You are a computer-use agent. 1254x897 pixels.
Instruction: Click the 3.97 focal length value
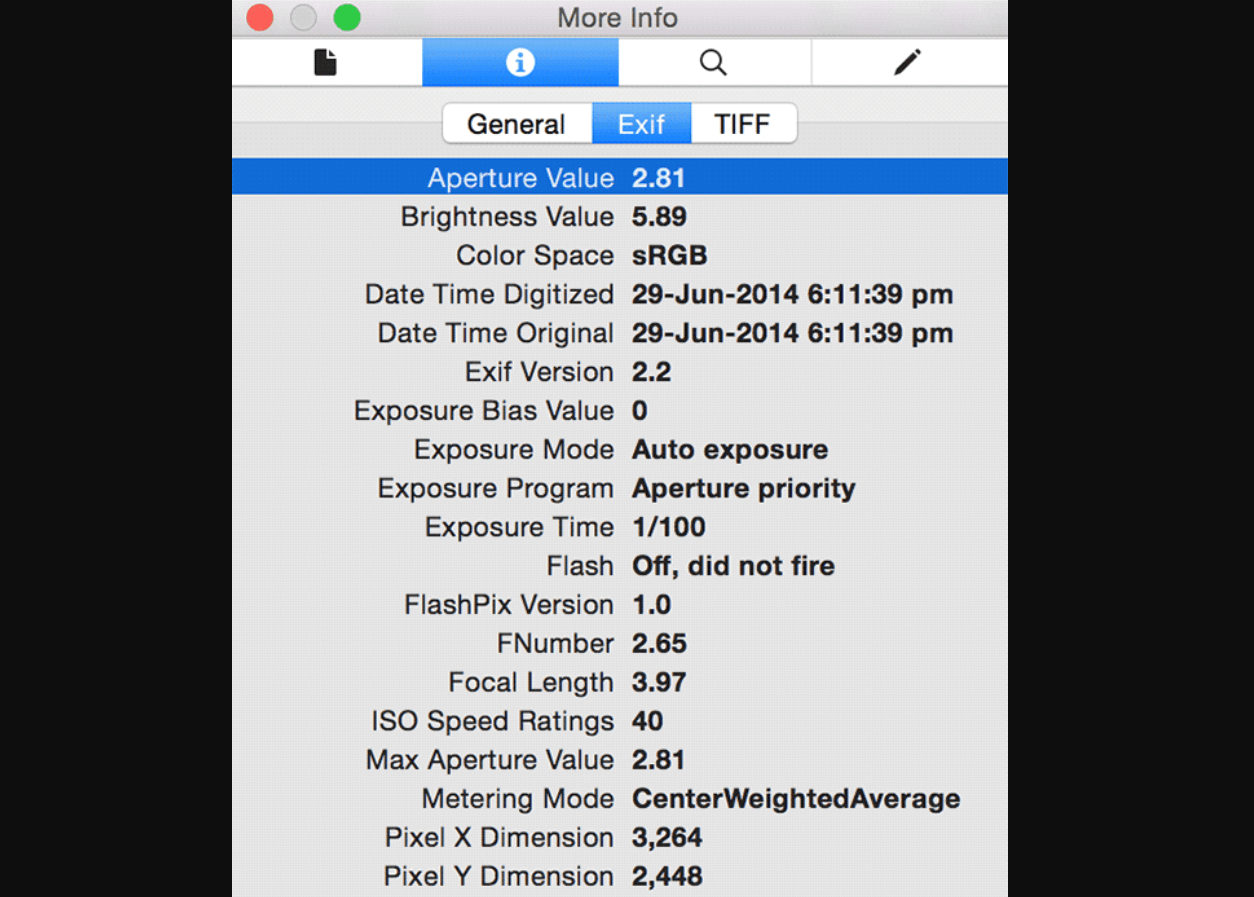pyautogui.click(x=659, y=683)
